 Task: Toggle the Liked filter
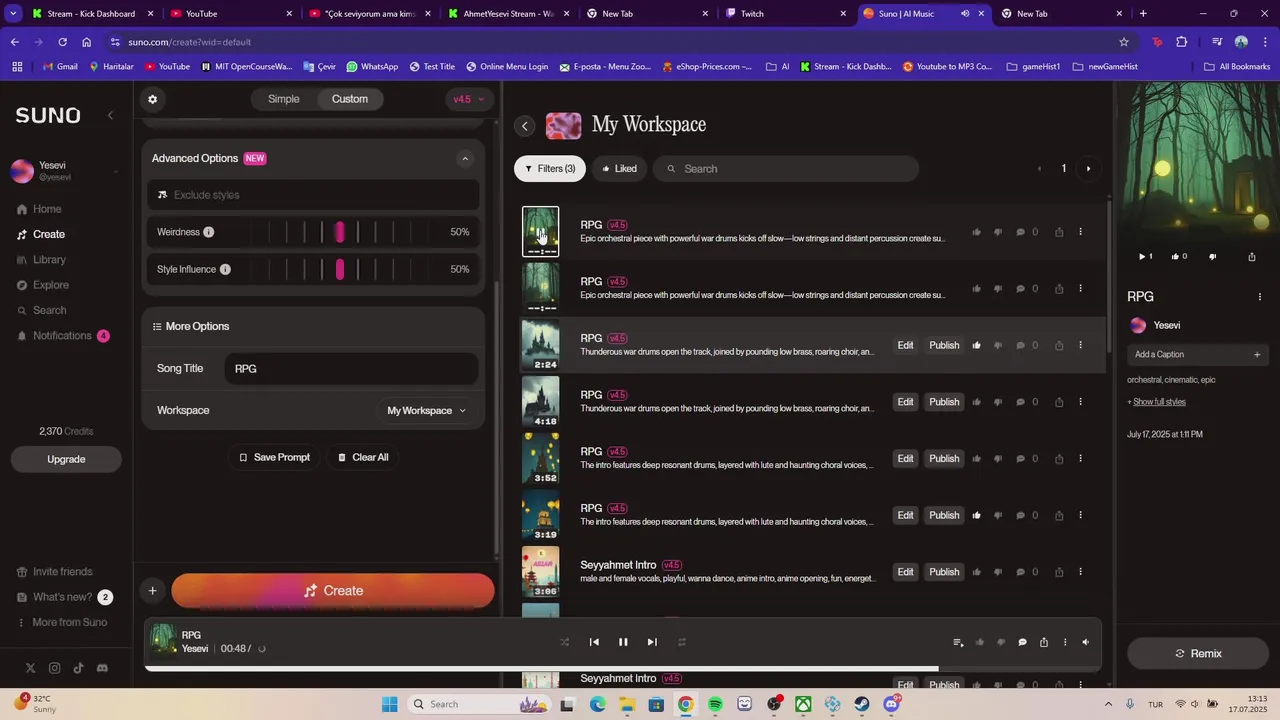tap(619, 169)
